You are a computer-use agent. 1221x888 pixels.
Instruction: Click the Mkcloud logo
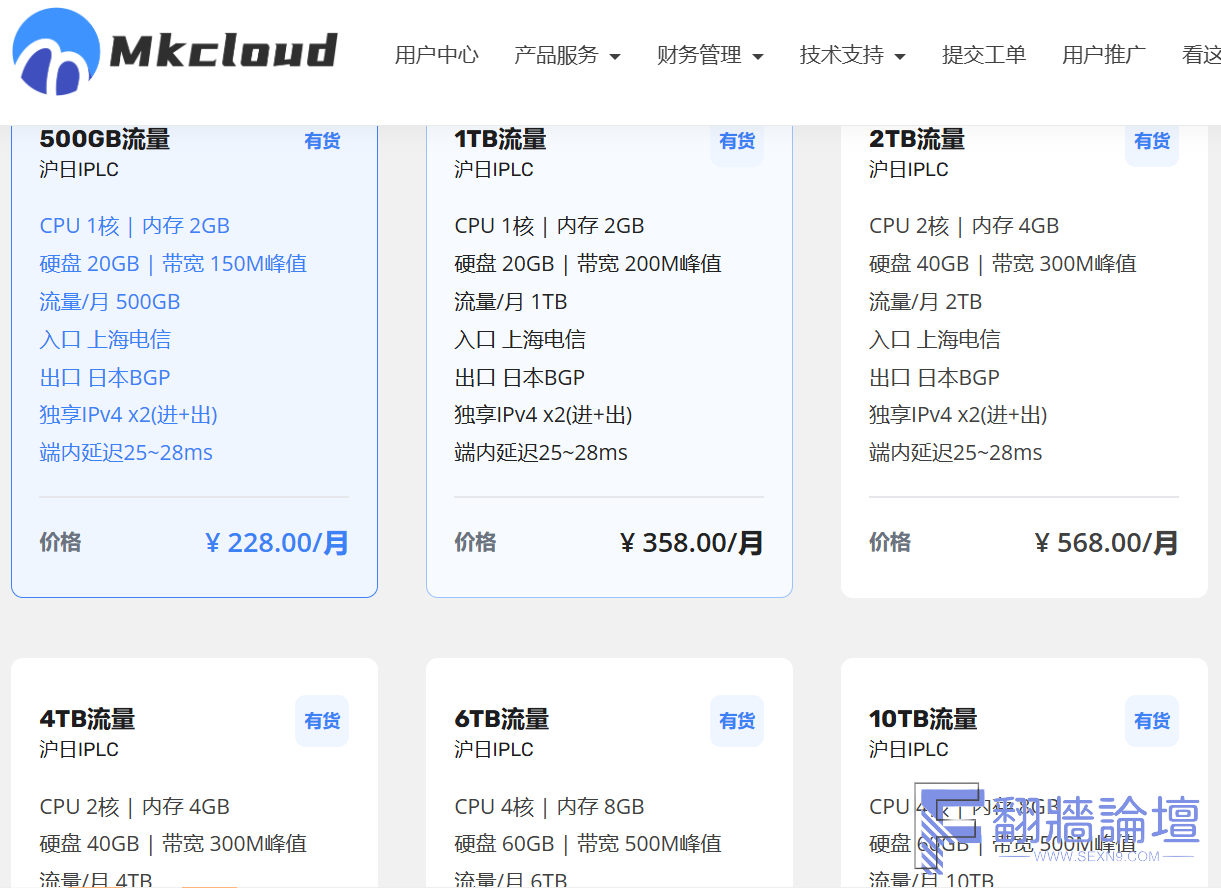coord(175,52)
